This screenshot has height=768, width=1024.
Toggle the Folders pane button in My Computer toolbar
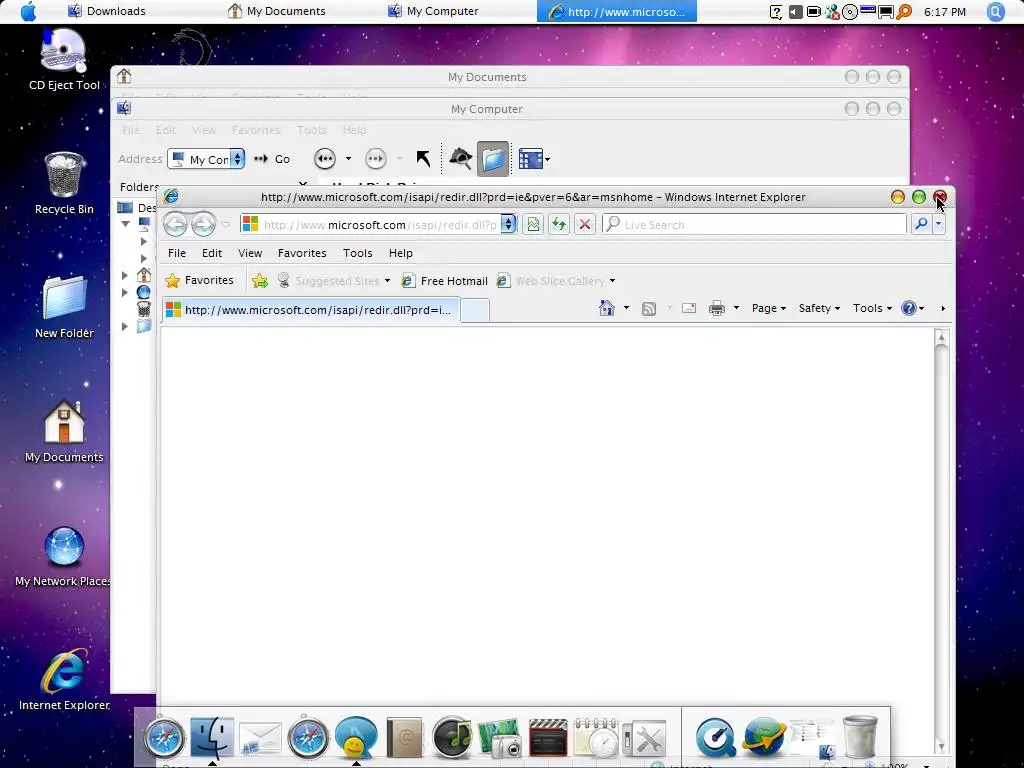[x=493, y=159]
